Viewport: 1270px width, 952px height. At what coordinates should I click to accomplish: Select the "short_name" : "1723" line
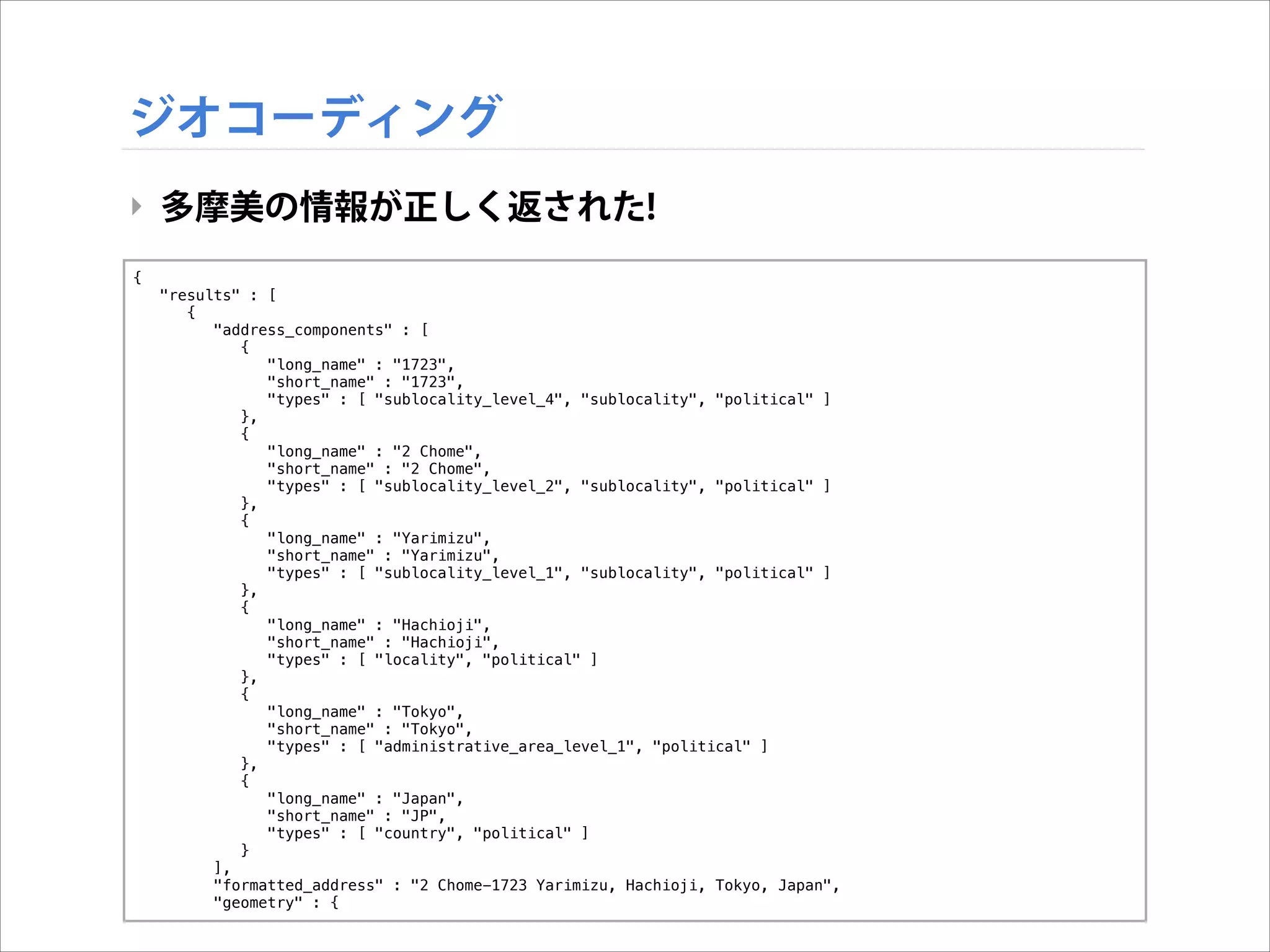(x=365, y=382)
